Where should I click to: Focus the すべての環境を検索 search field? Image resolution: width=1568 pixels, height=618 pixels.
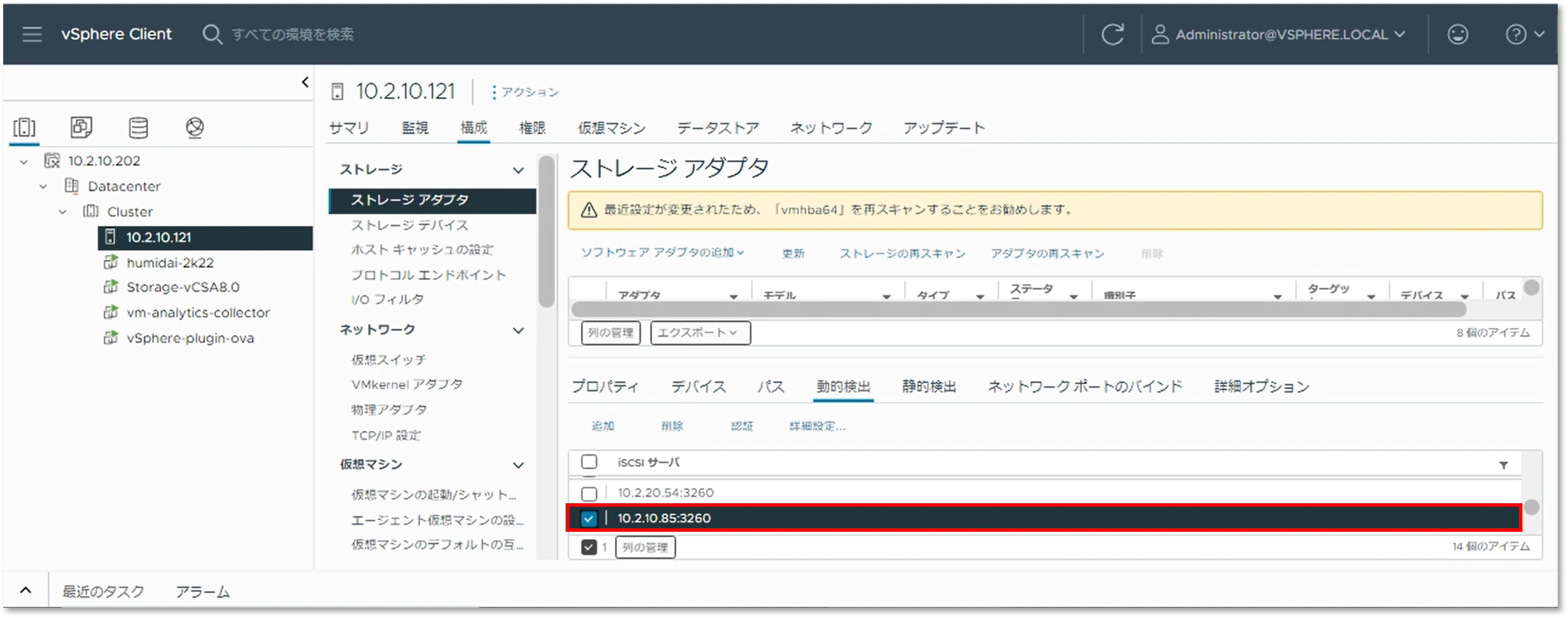pyautogui.click(x=292, y=34)
